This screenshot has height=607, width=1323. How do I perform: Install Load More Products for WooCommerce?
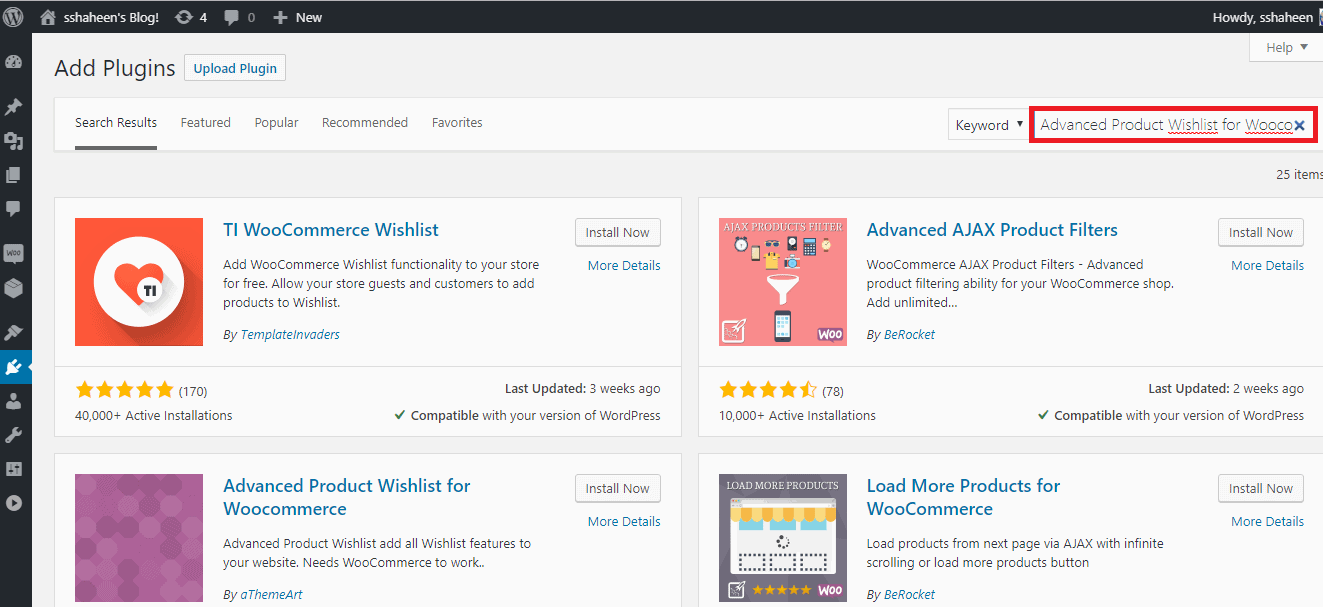click(1261, 488)
